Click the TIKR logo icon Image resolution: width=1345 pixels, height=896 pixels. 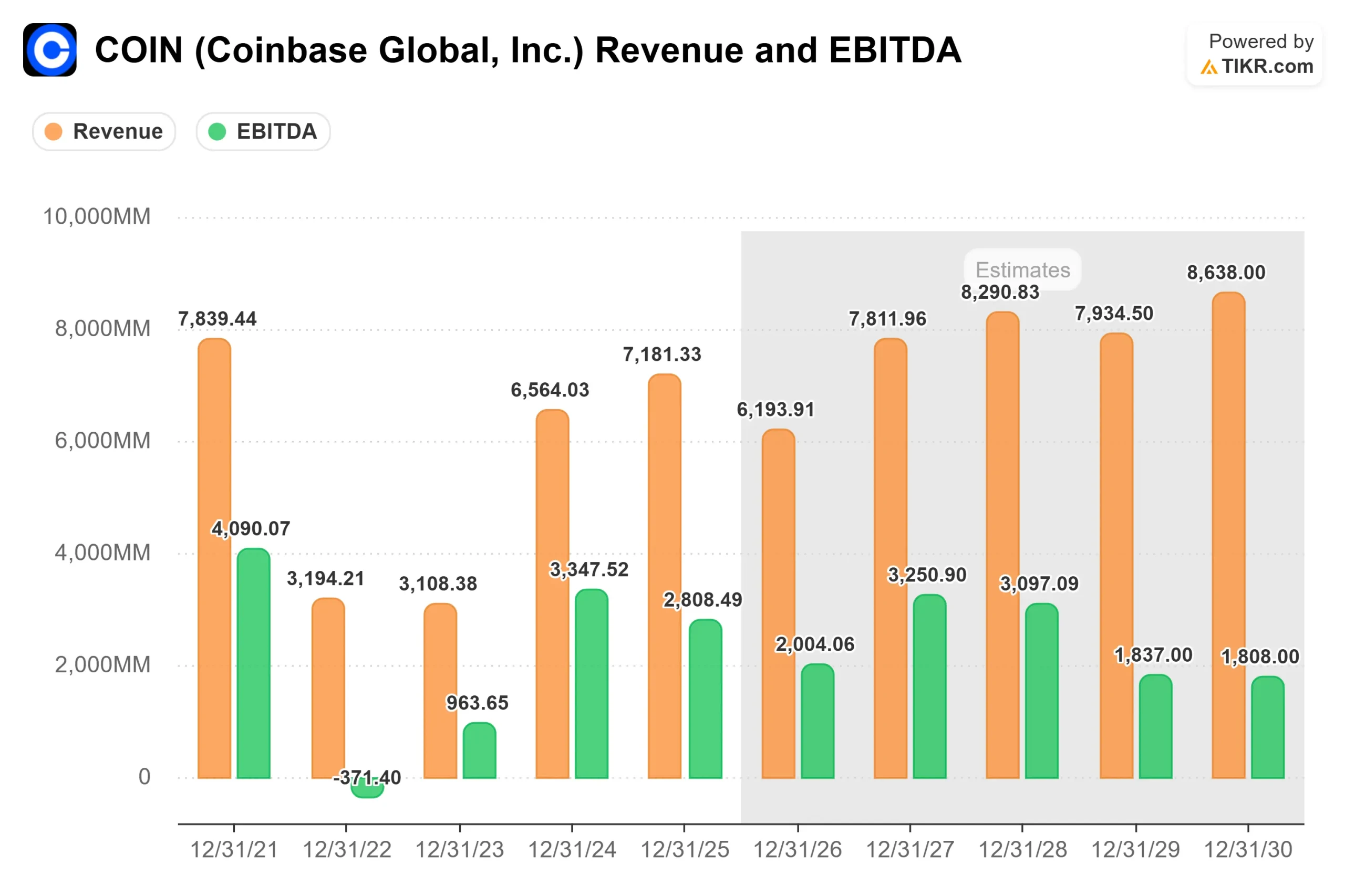point(1208,67)
